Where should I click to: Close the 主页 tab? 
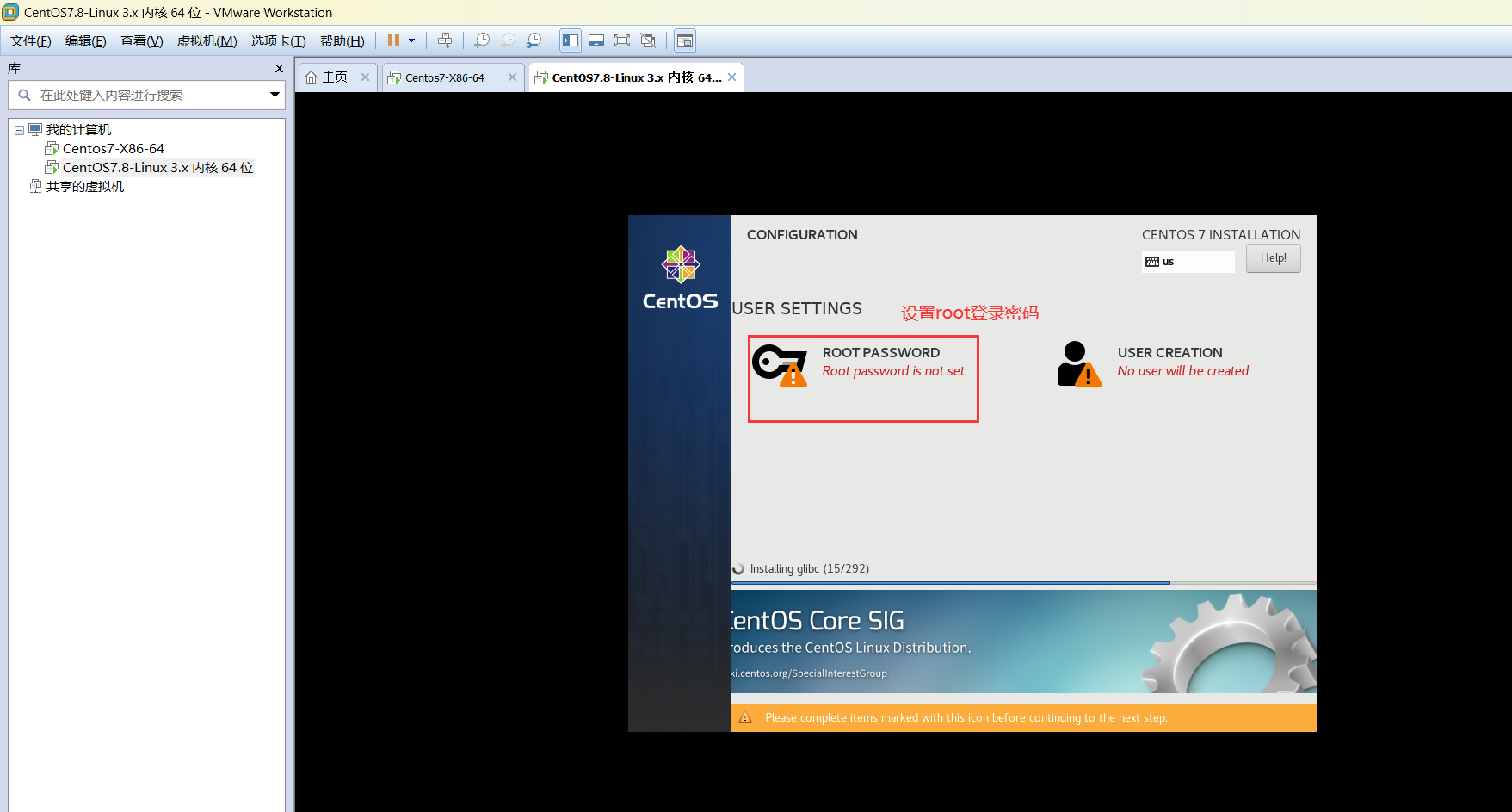click(365, 77)
